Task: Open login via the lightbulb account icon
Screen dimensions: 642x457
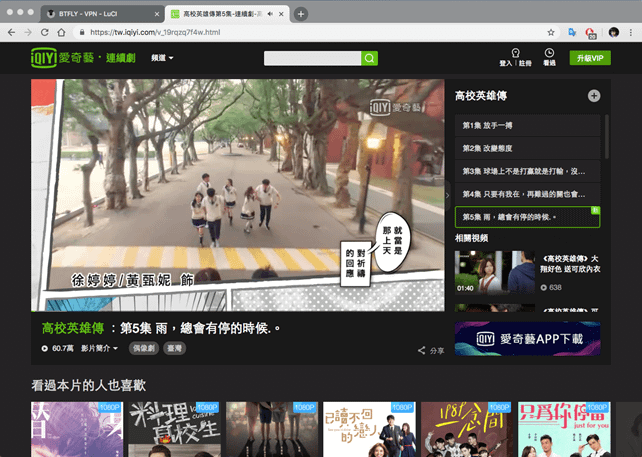Action: 515,52
